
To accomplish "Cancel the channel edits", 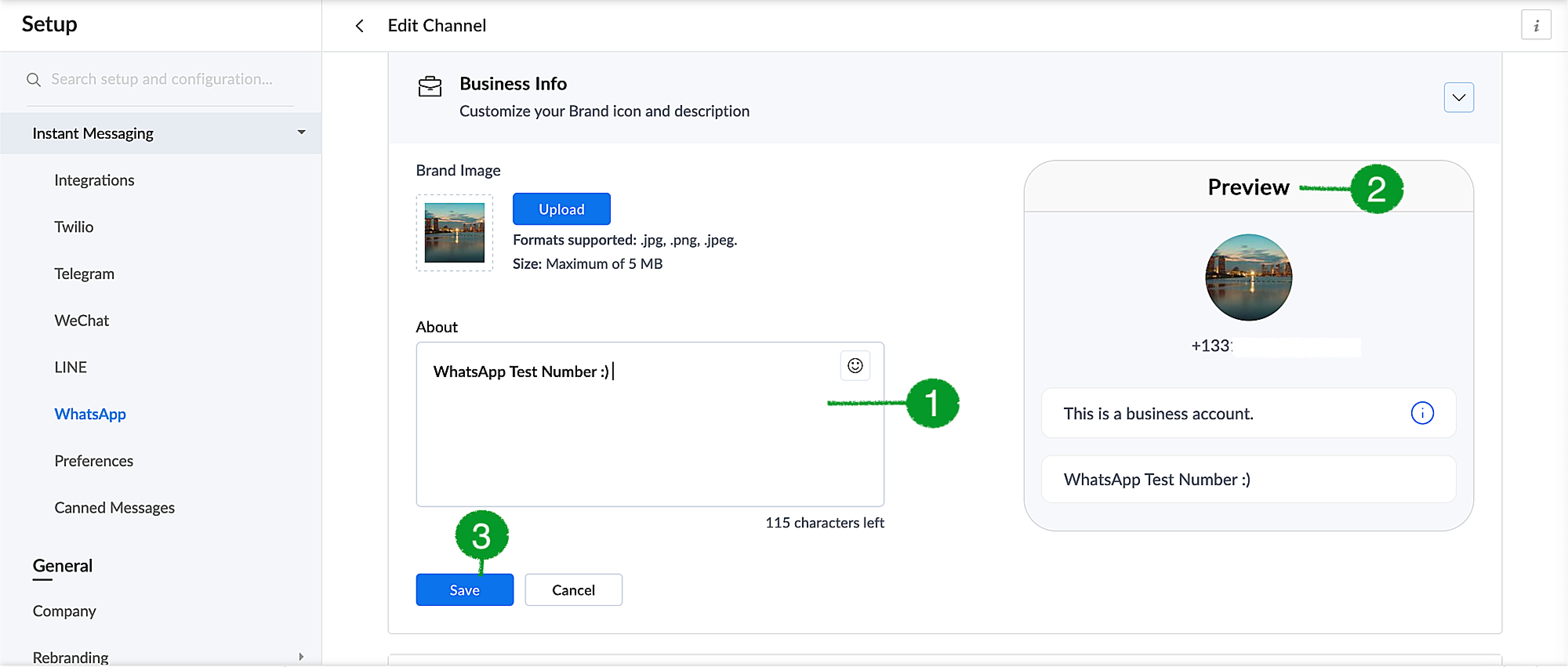I will click(573, 590).
